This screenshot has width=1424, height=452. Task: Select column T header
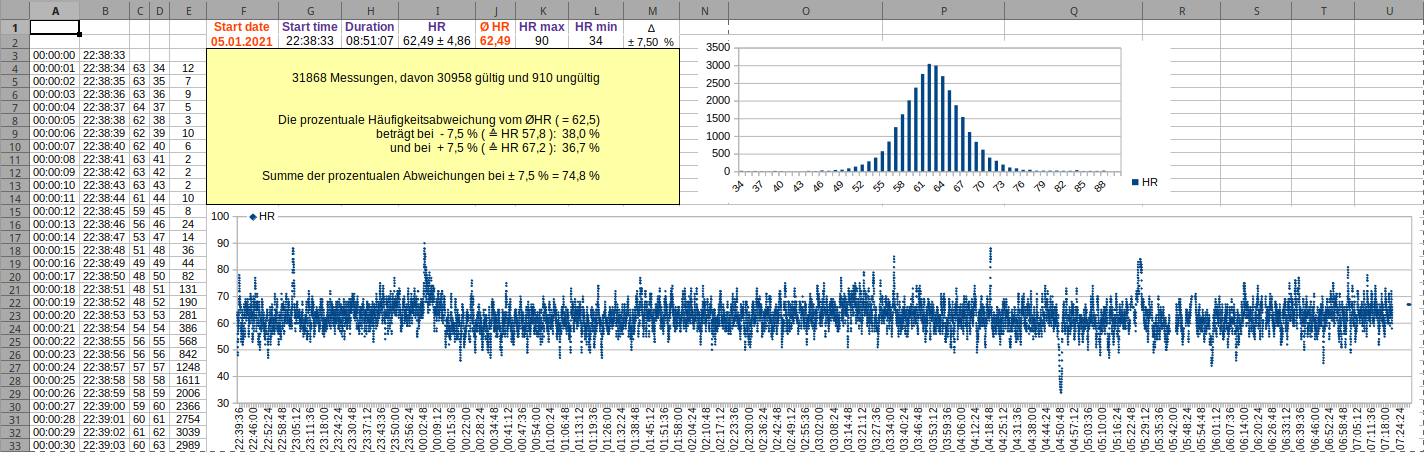coord(1324,11)
